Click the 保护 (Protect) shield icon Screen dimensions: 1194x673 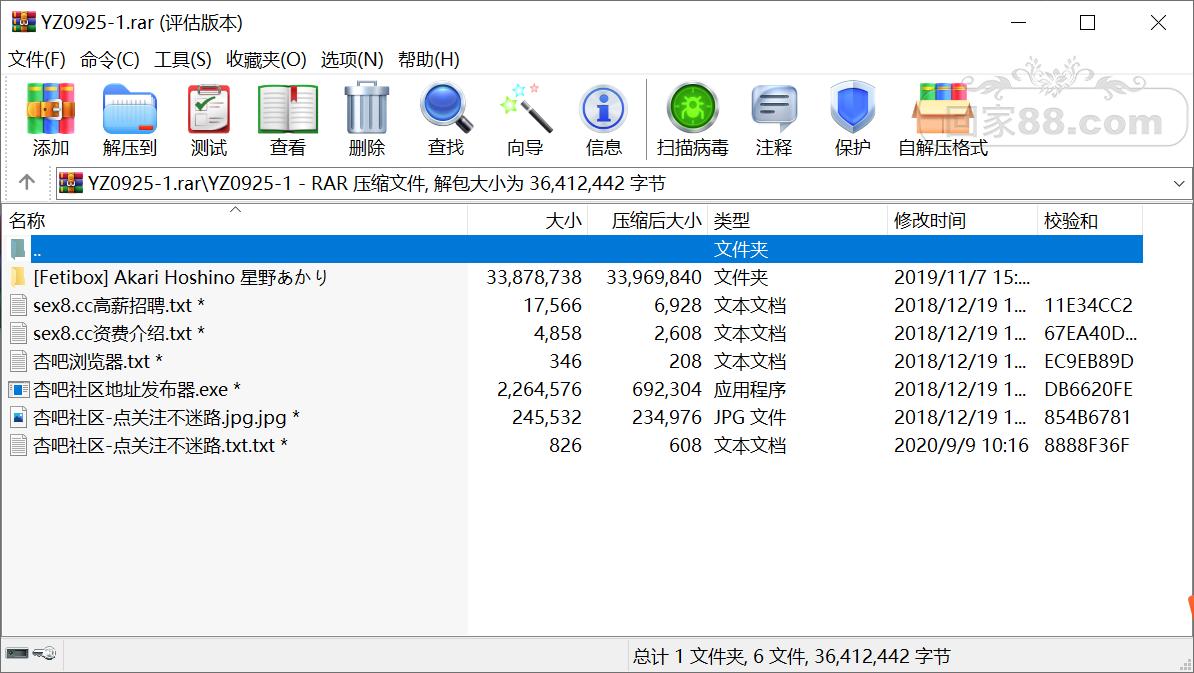(x=853, y=107)
